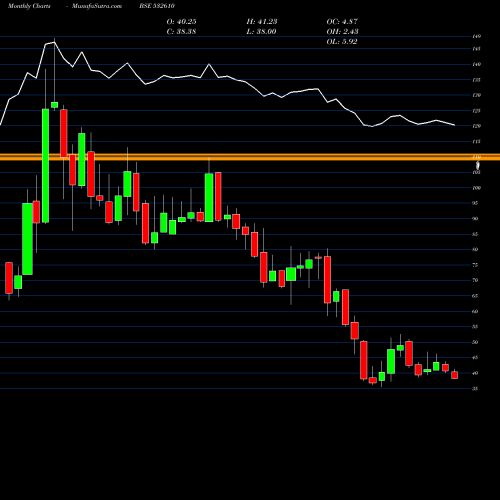The width and height of the screenshot is (500, 500).
Task: Click the '140' price axis label
Action: point(477,64)
